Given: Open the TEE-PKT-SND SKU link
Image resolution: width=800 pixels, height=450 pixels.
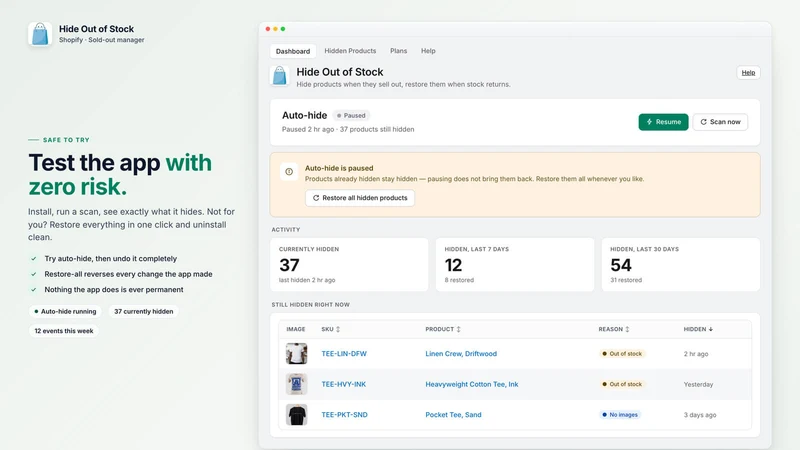Looking at the screenshot, I should 344,415.
